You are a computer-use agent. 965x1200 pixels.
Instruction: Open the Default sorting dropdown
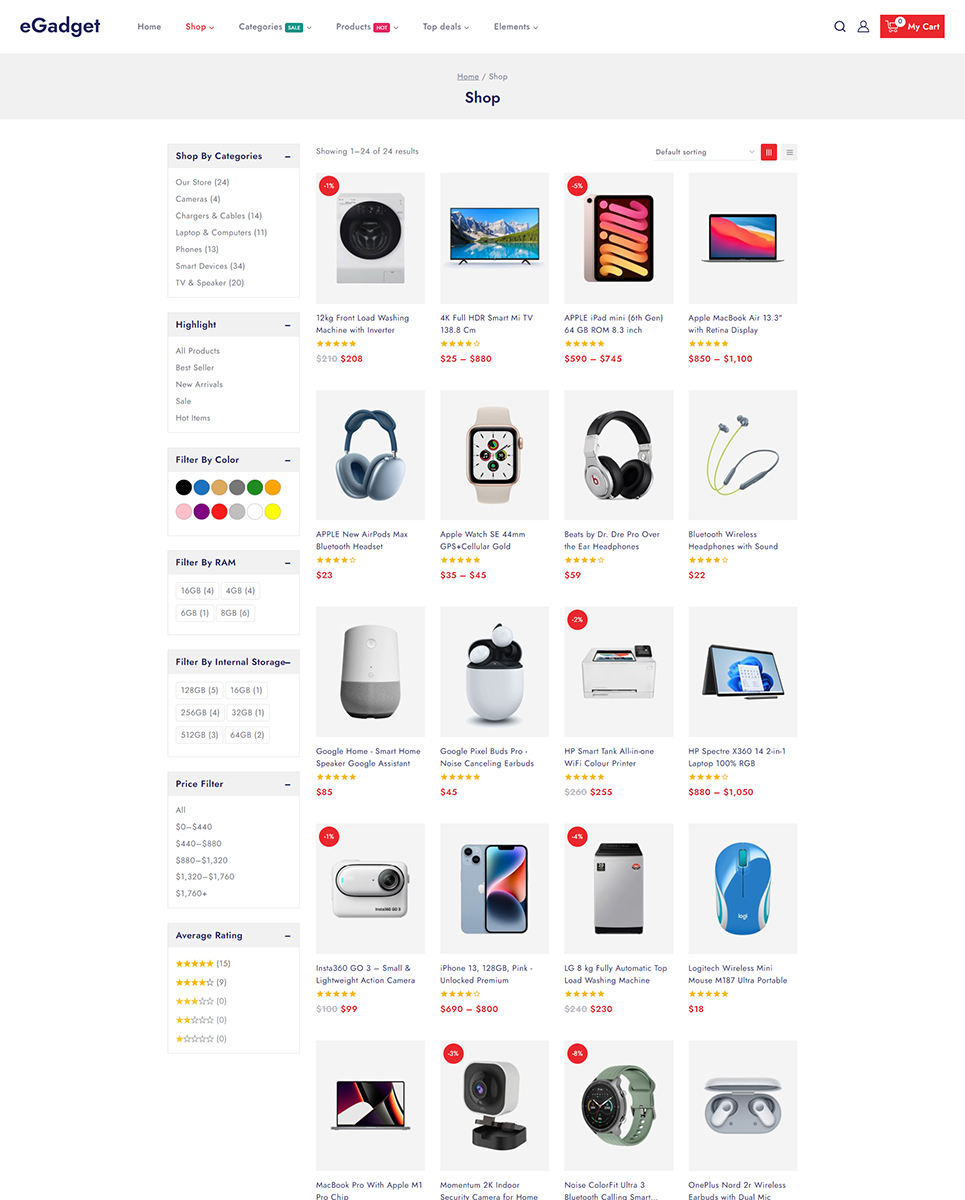point(705,152)
